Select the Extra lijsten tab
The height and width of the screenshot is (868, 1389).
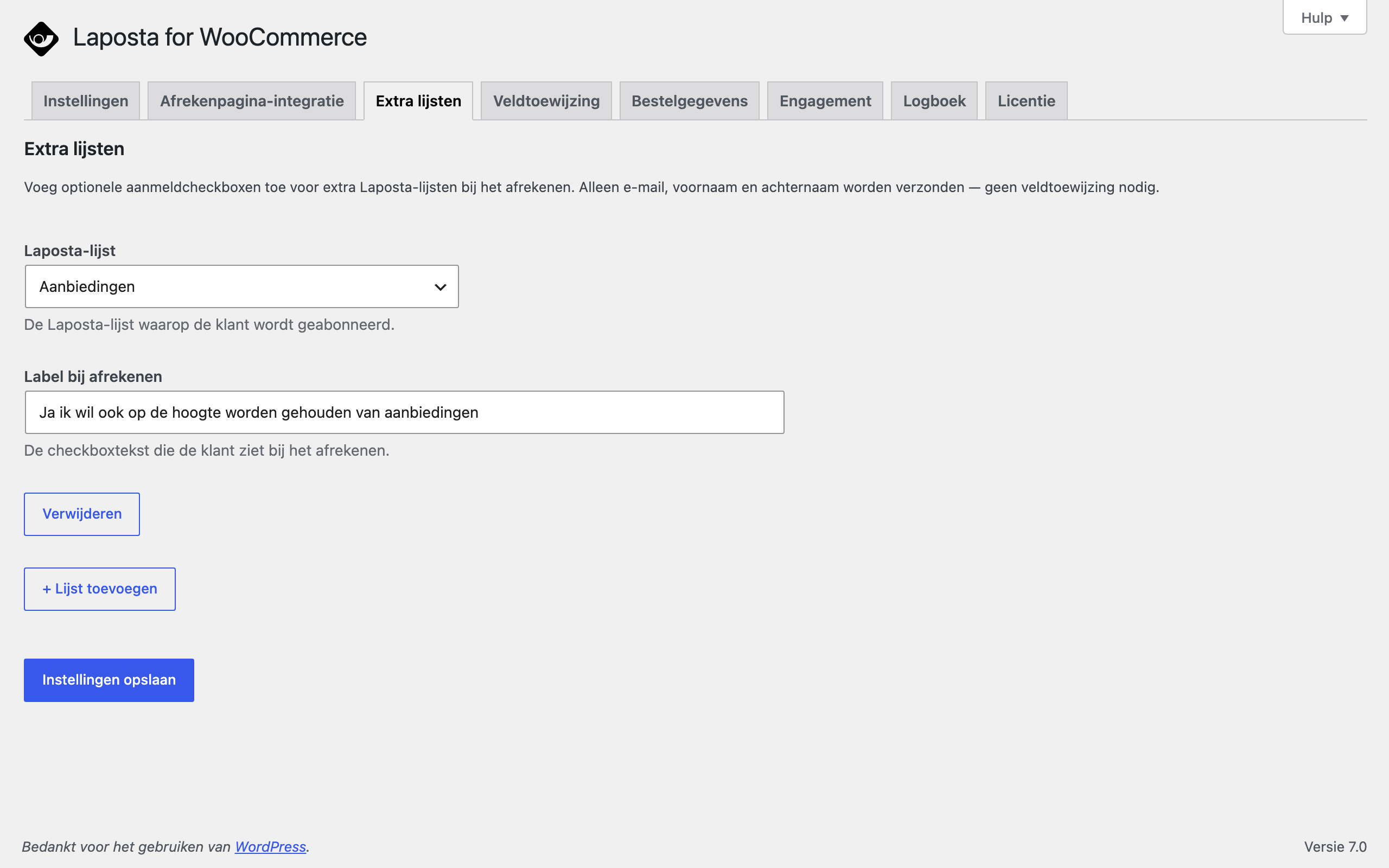click(x=418, y=101)
